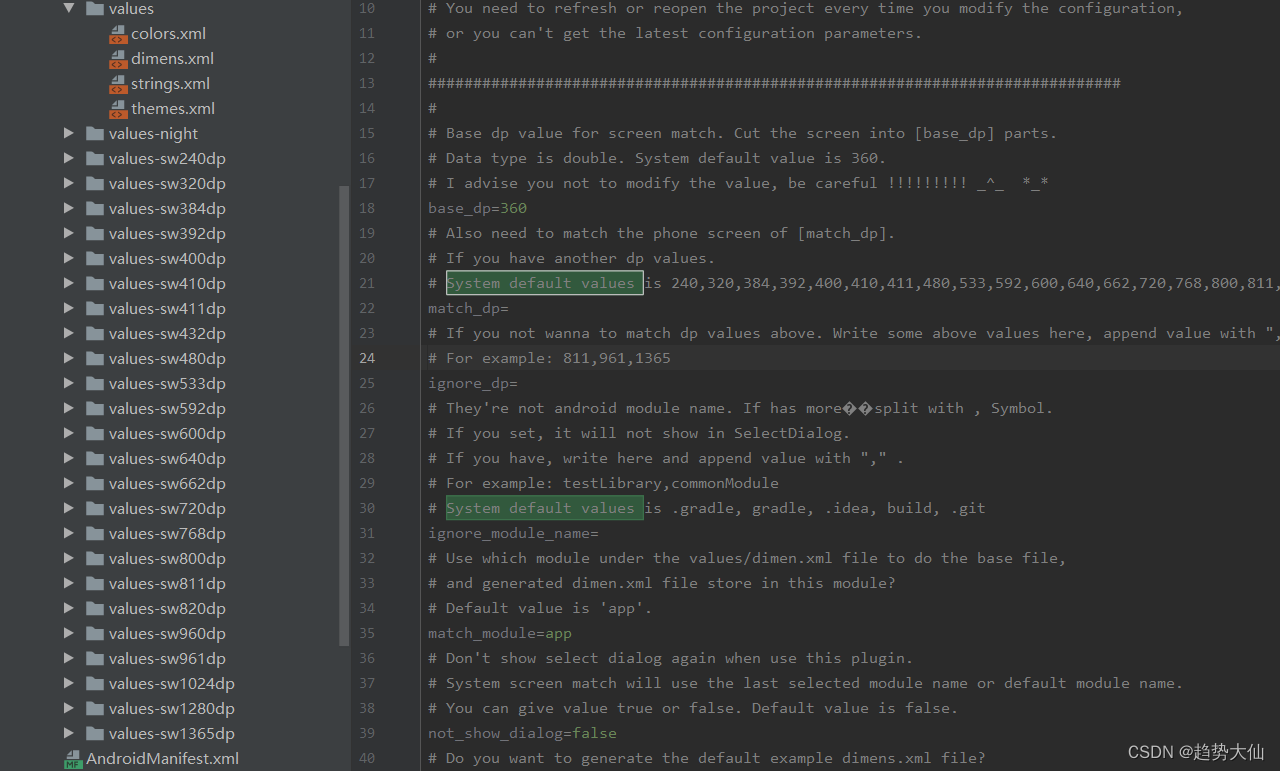1280x771 pixels.
Task: Expand the values-sw1365dp folder arrow
Action: [x=69, y=733]
